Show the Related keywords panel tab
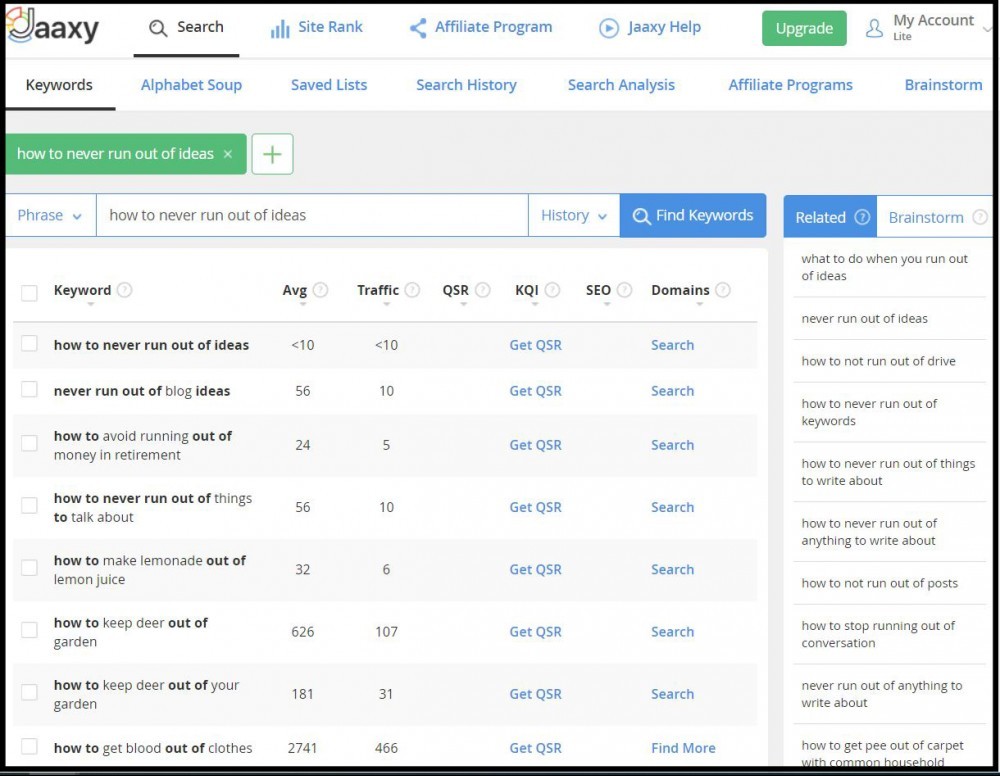This screenshot has height=776, width=1000. click(830, 217)
